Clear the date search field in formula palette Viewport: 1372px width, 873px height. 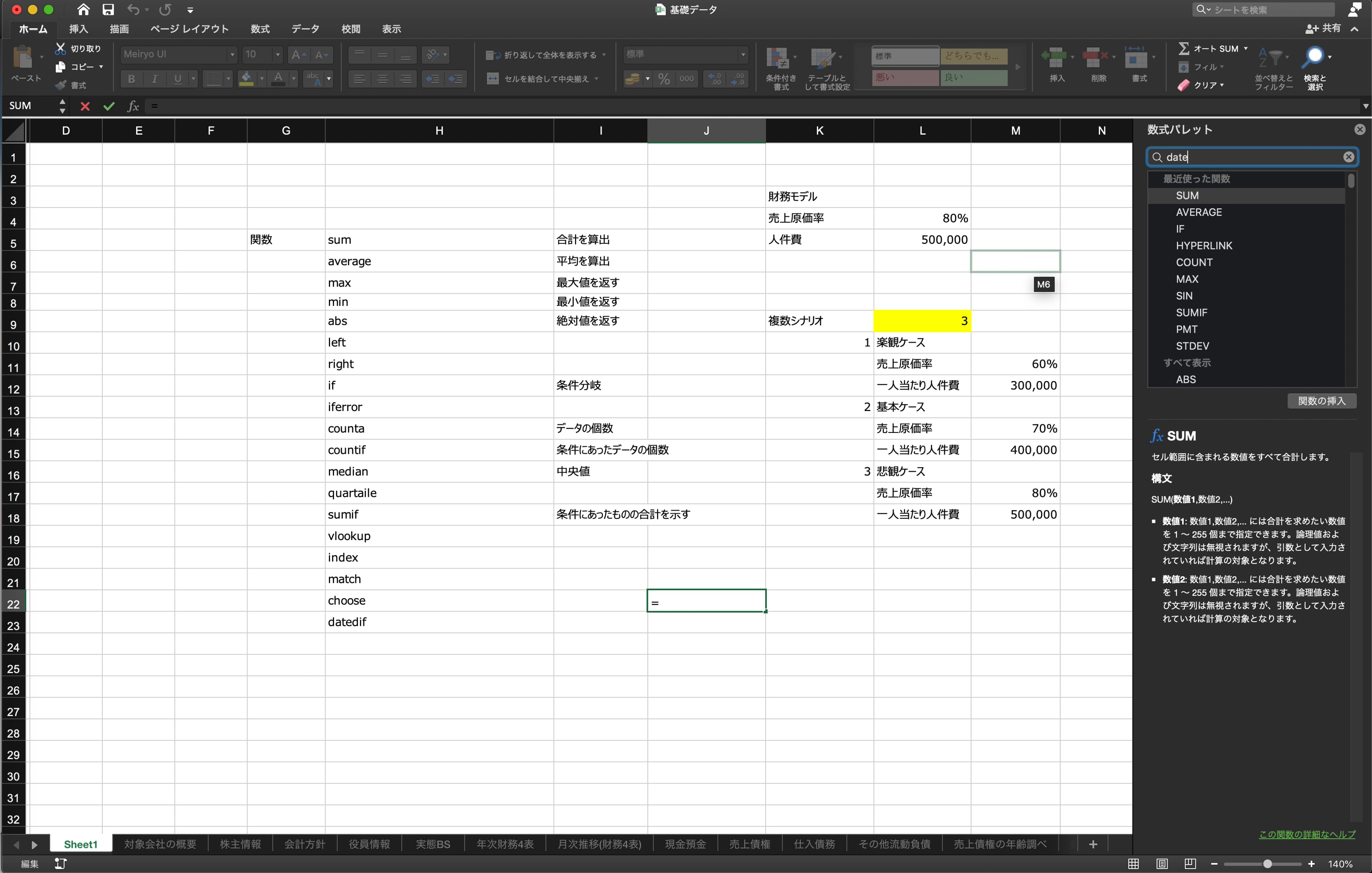1347,157
